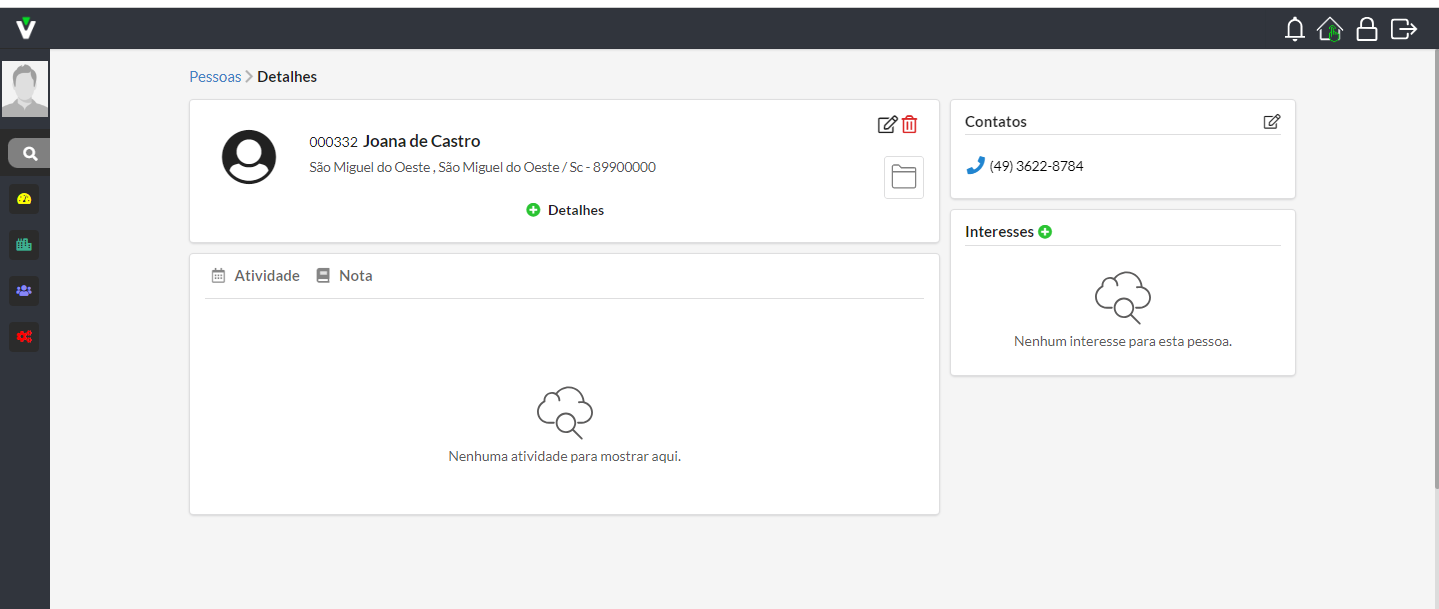Expand the Detalhes section

click(x=565, y=210)
